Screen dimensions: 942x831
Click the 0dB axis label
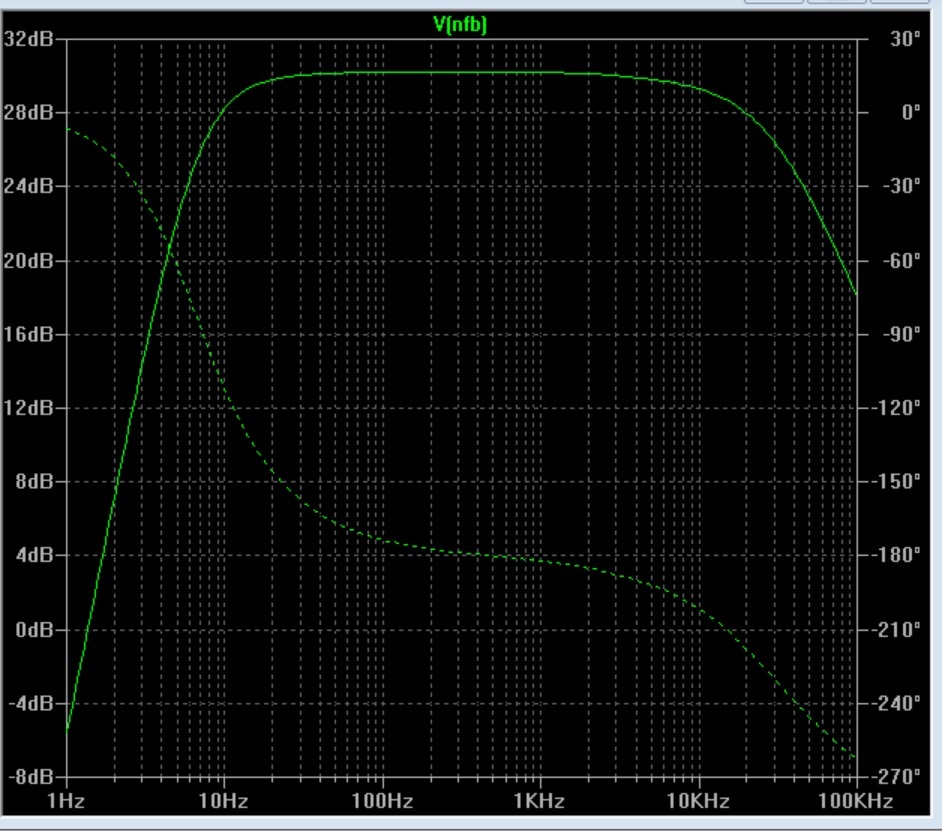click(x=34, y=630)
